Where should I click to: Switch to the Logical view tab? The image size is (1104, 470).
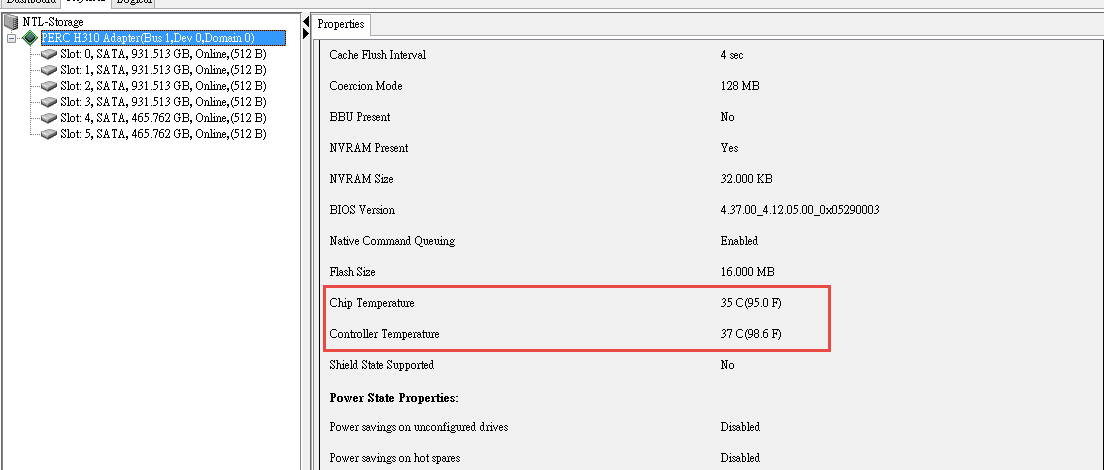[x=134, y=2]
